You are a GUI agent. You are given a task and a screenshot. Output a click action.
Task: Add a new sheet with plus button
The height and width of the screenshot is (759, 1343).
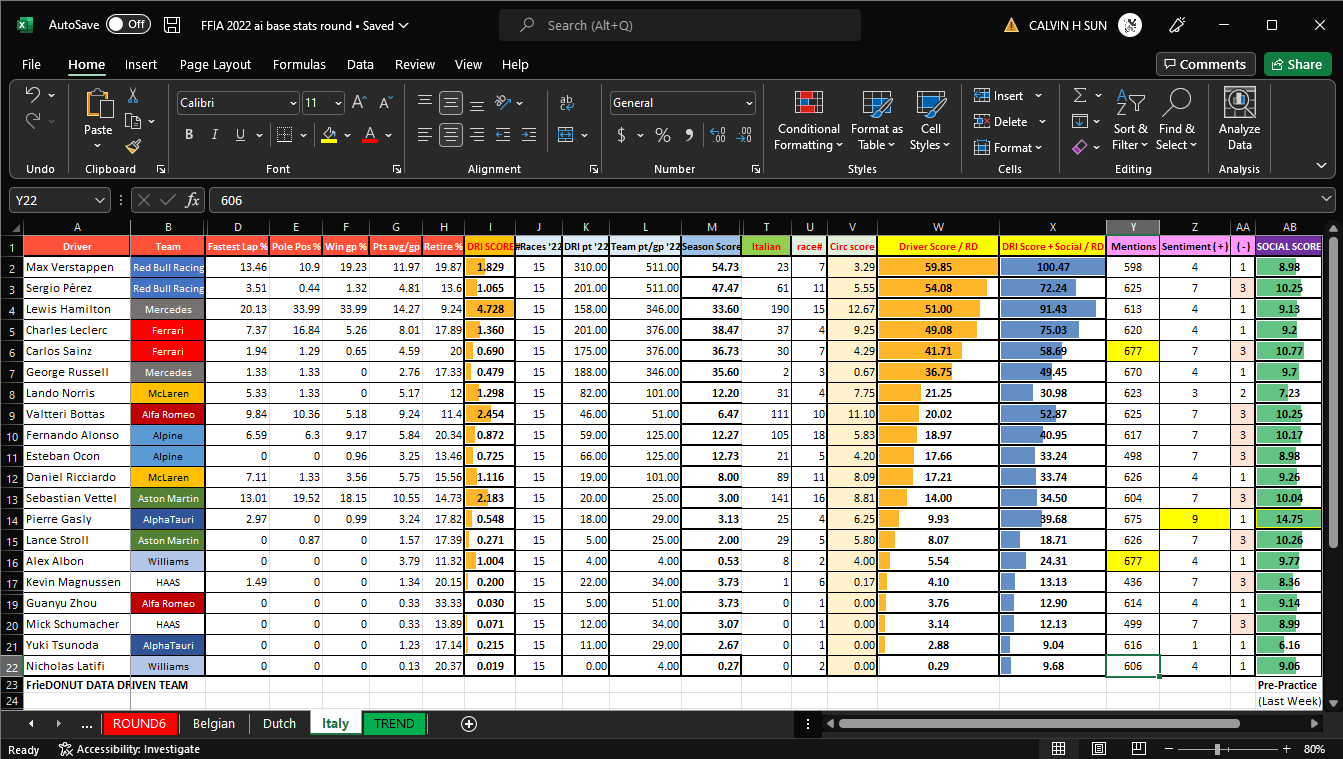coord(469,724)
